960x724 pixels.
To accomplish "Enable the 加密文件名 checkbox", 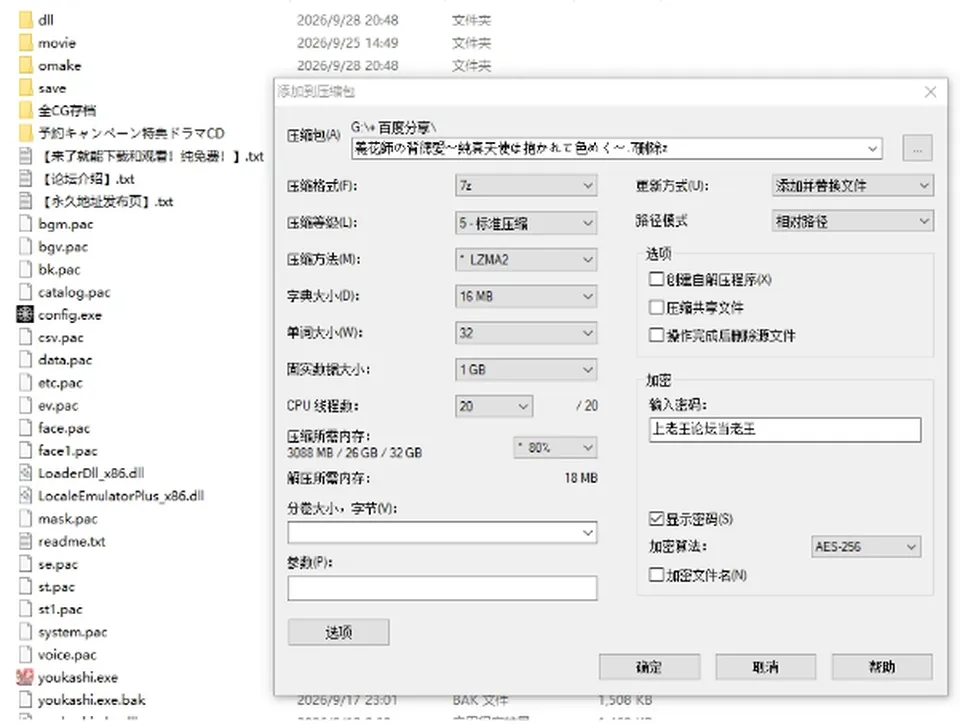I will [x=656, y=575].
